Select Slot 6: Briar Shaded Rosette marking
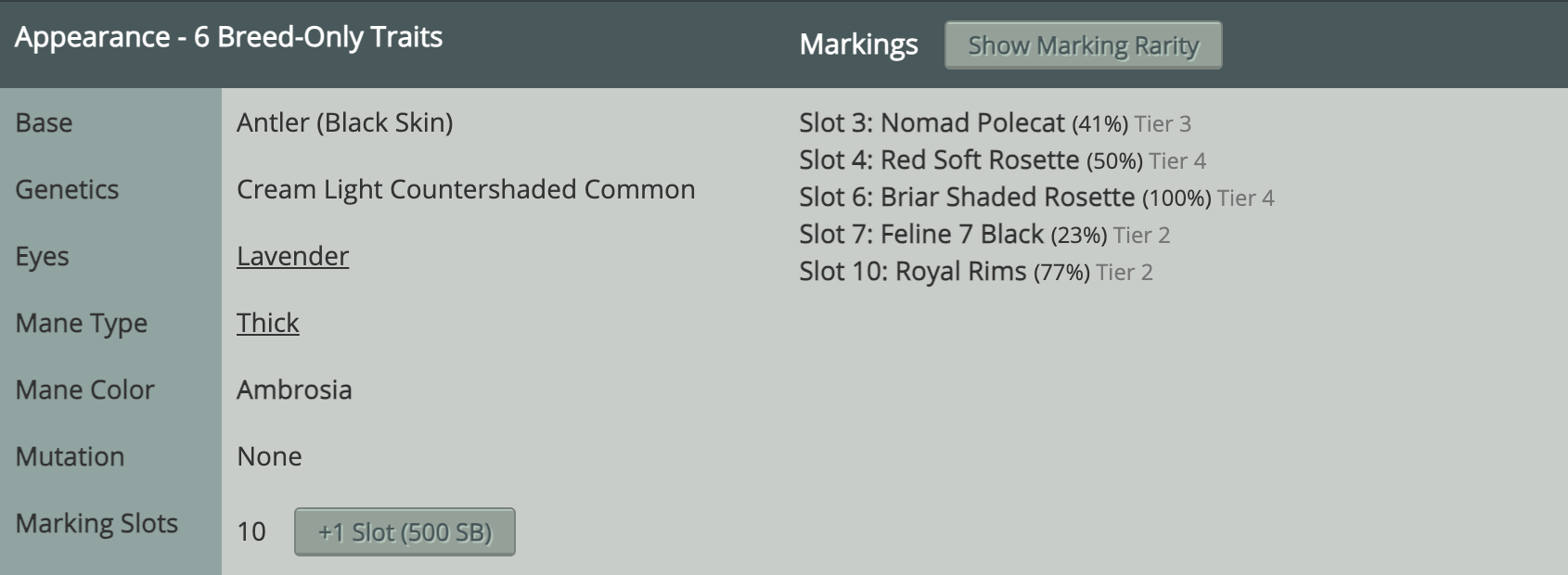 pos(1036,198)
